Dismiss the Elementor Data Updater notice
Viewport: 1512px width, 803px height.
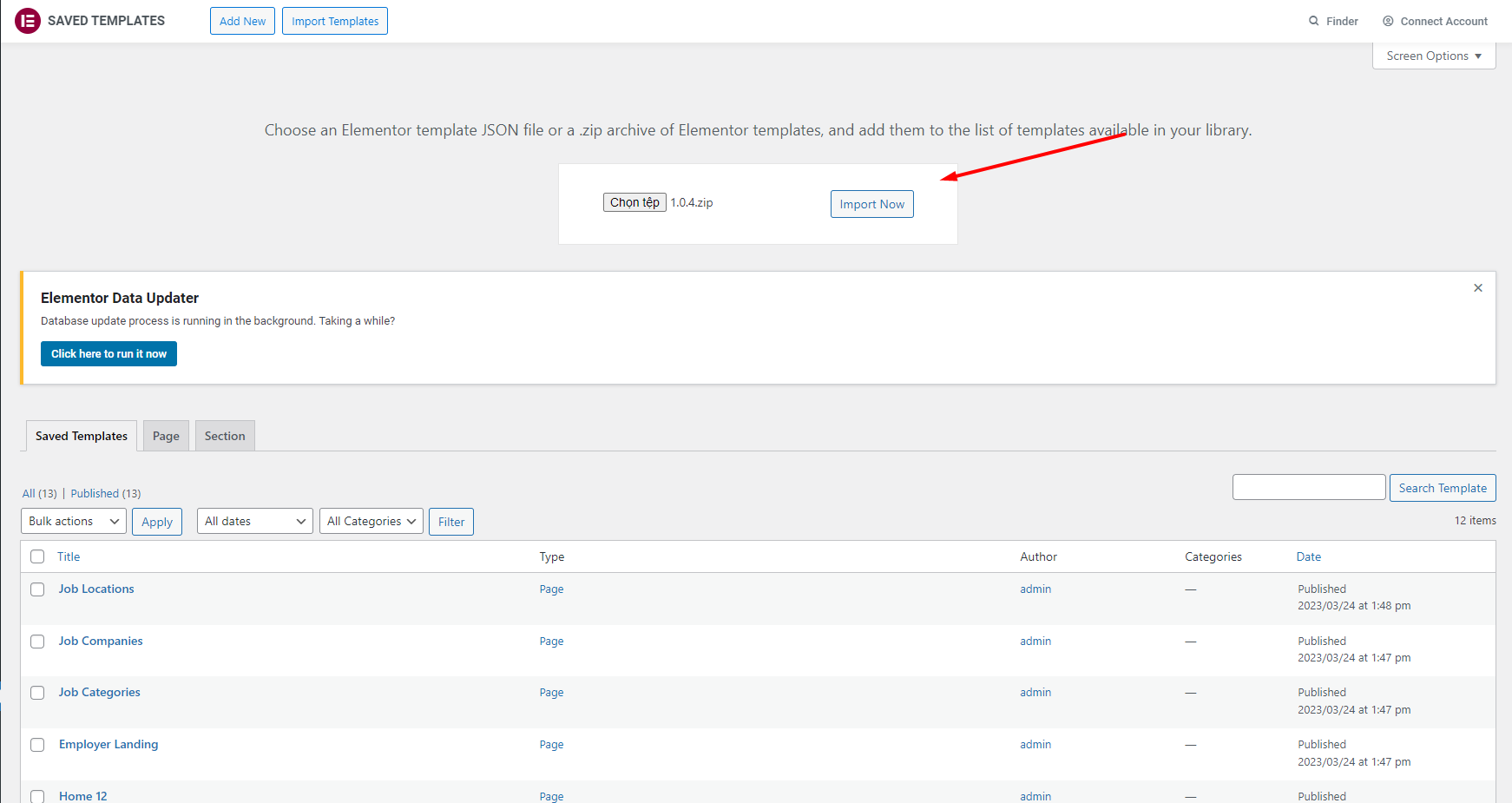click(x=1477, y=288)
